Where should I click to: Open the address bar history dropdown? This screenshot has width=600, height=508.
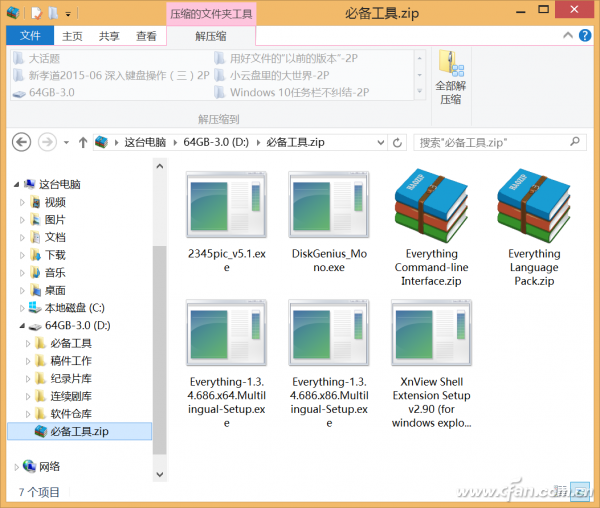(380, 143)
